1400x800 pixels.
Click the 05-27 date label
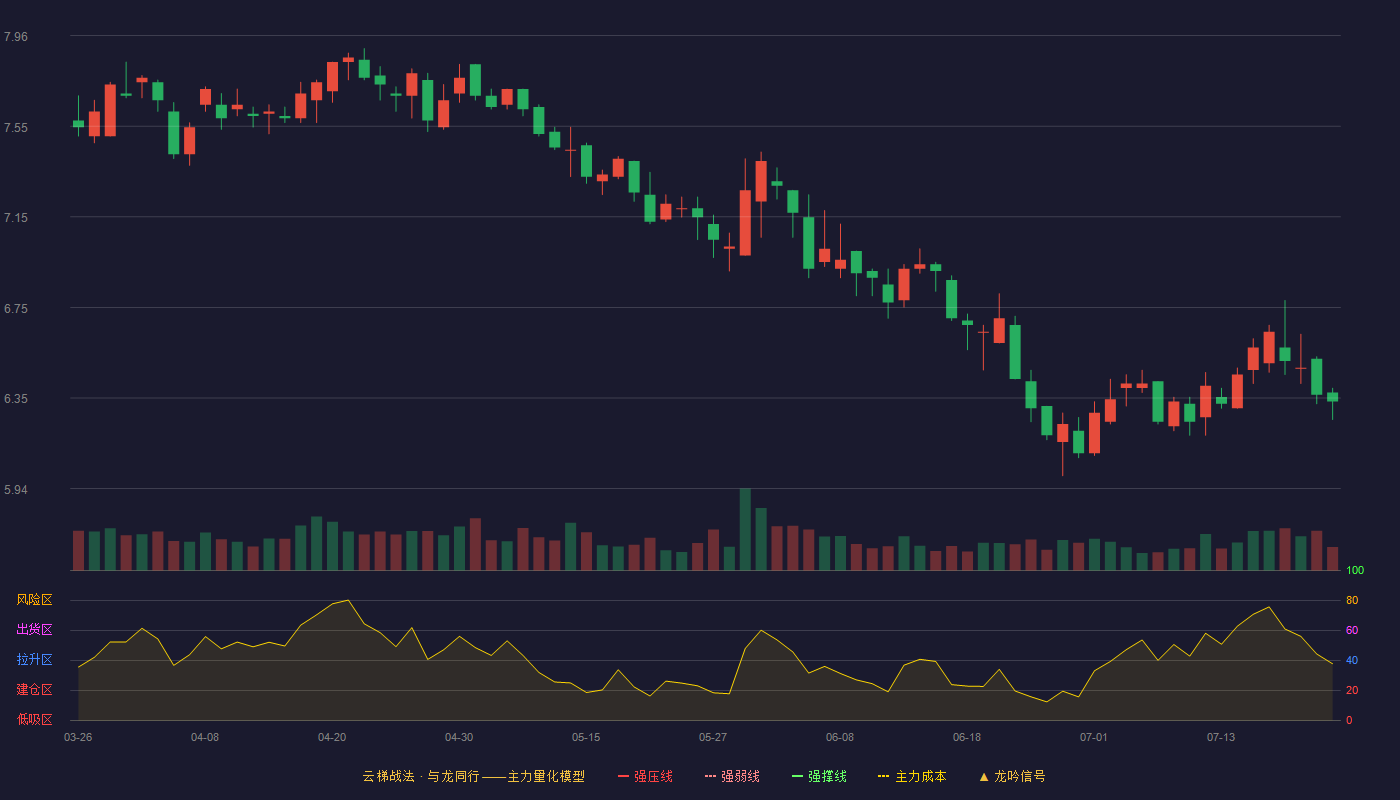713,738
